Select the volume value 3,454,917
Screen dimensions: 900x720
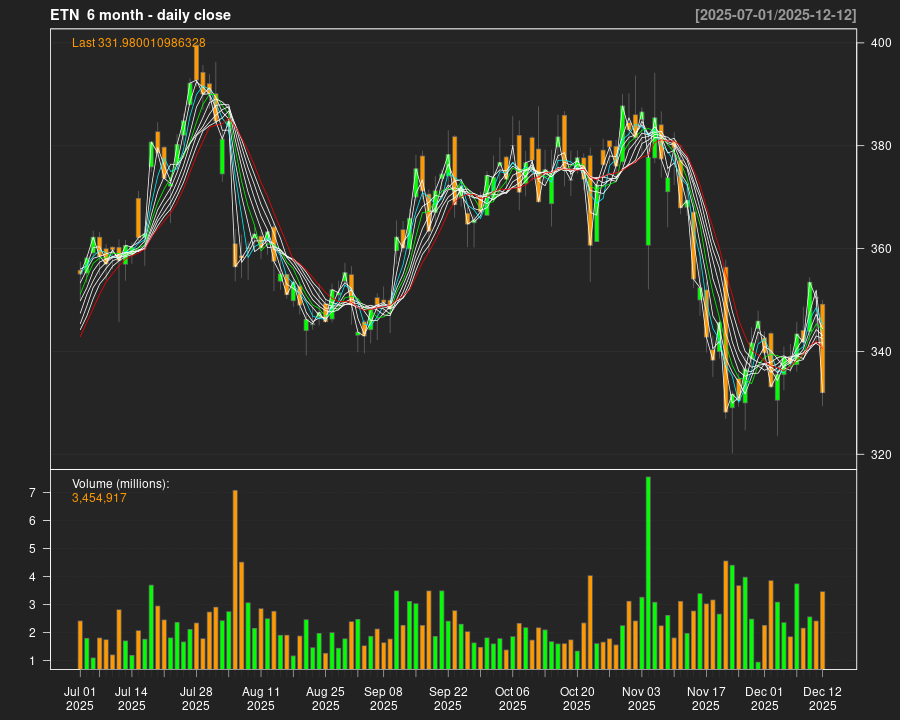(98, 497)
